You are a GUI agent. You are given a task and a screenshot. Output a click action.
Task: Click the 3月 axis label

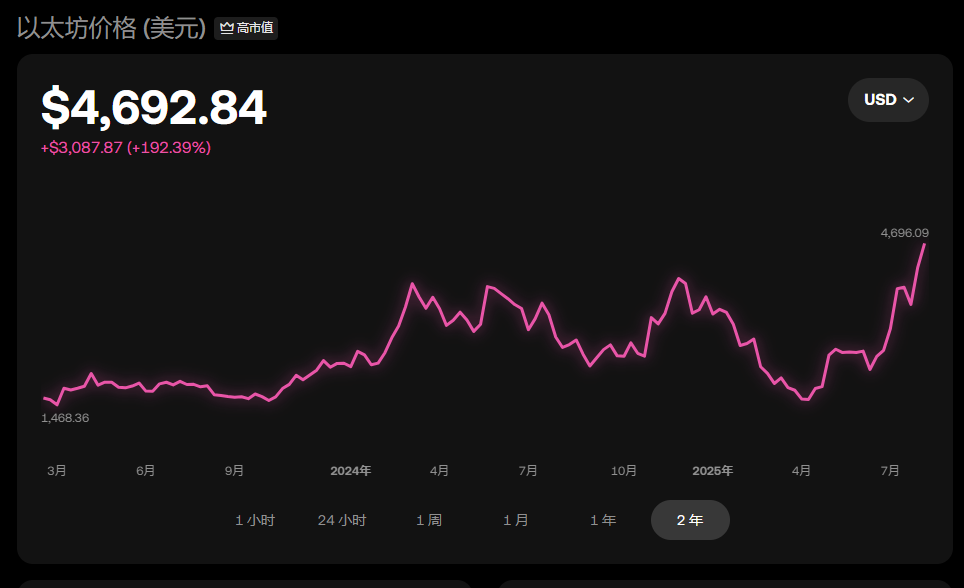57,471
